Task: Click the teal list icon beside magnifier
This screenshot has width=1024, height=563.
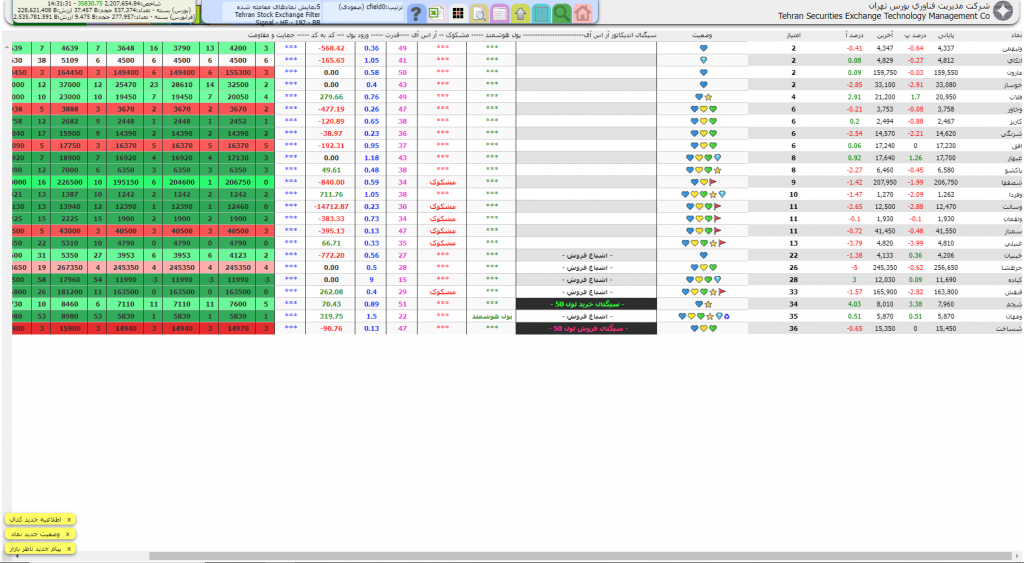Action: click(540, 13)
